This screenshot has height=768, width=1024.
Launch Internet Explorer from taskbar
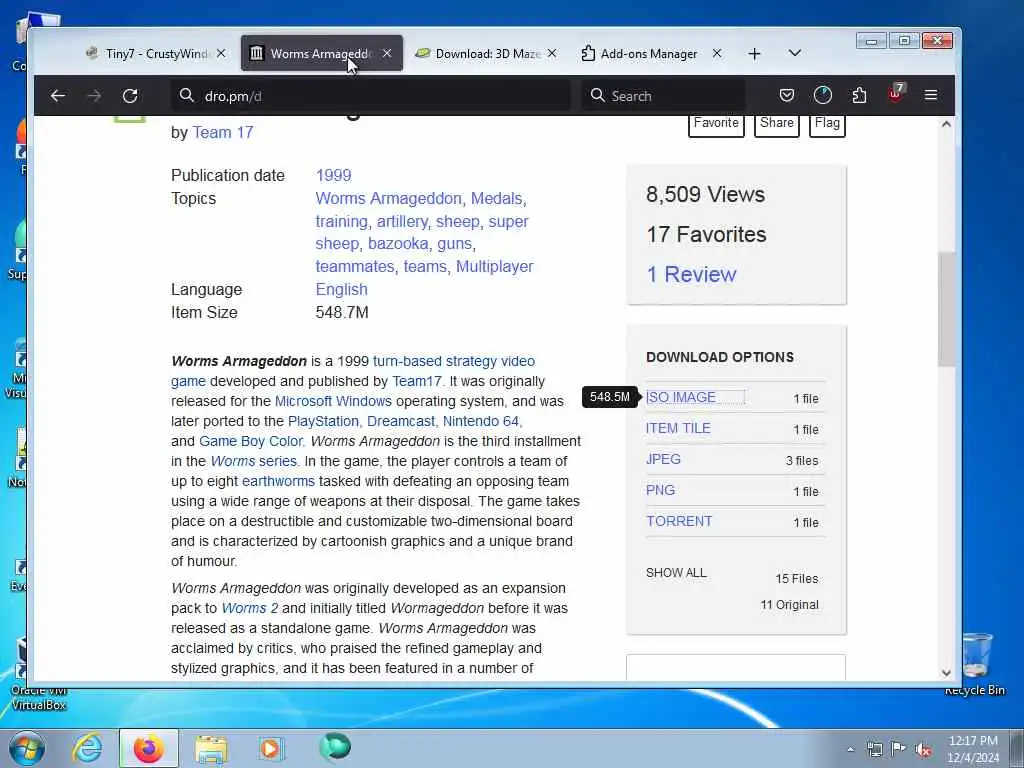(x=87, y=748)
